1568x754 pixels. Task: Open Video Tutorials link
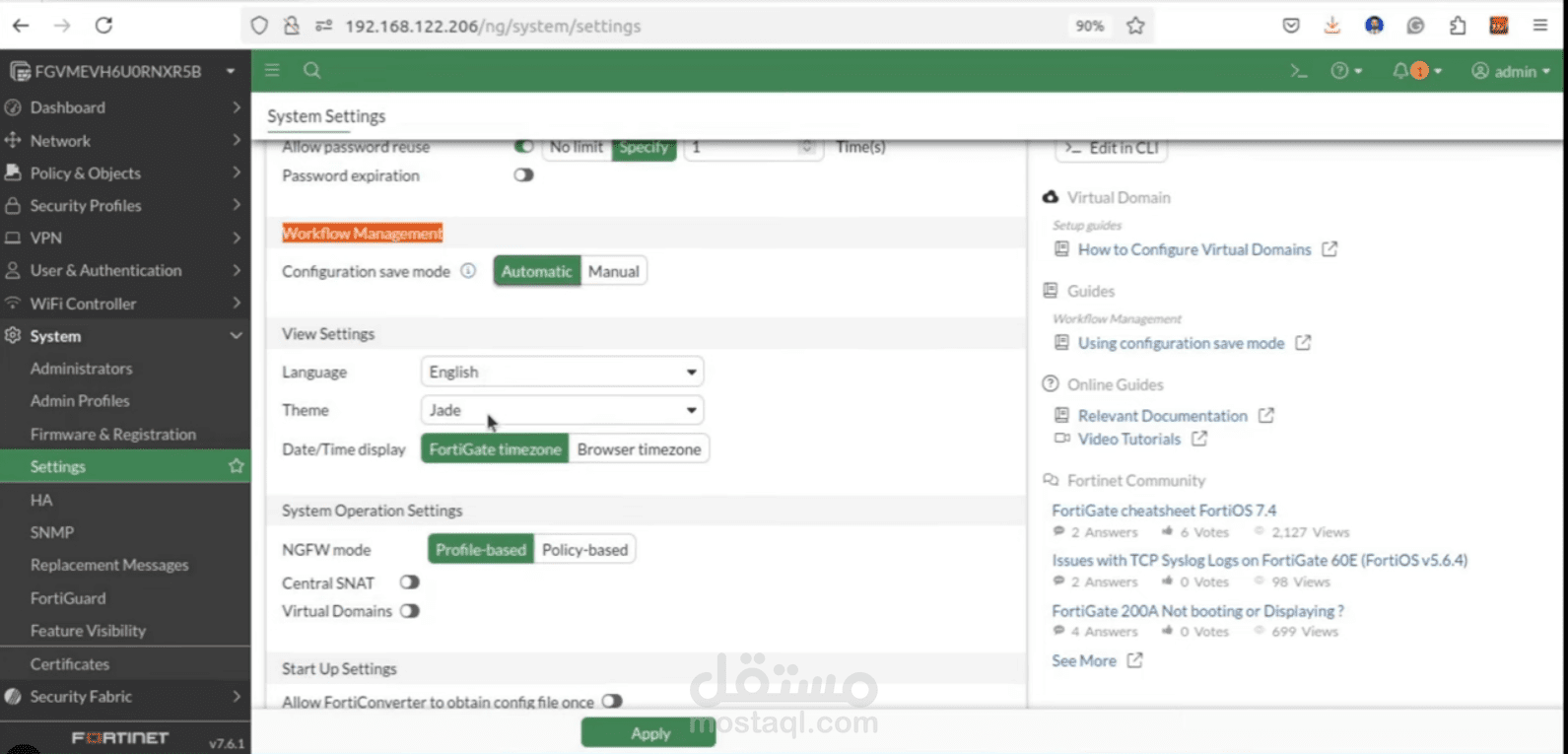click(1129, 439)
